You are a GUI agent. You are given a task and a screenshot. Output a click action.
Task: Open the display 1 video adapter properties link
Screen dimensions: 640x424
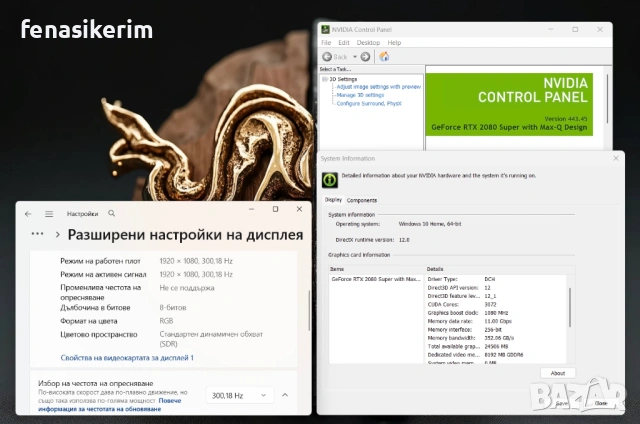(127, 358)
